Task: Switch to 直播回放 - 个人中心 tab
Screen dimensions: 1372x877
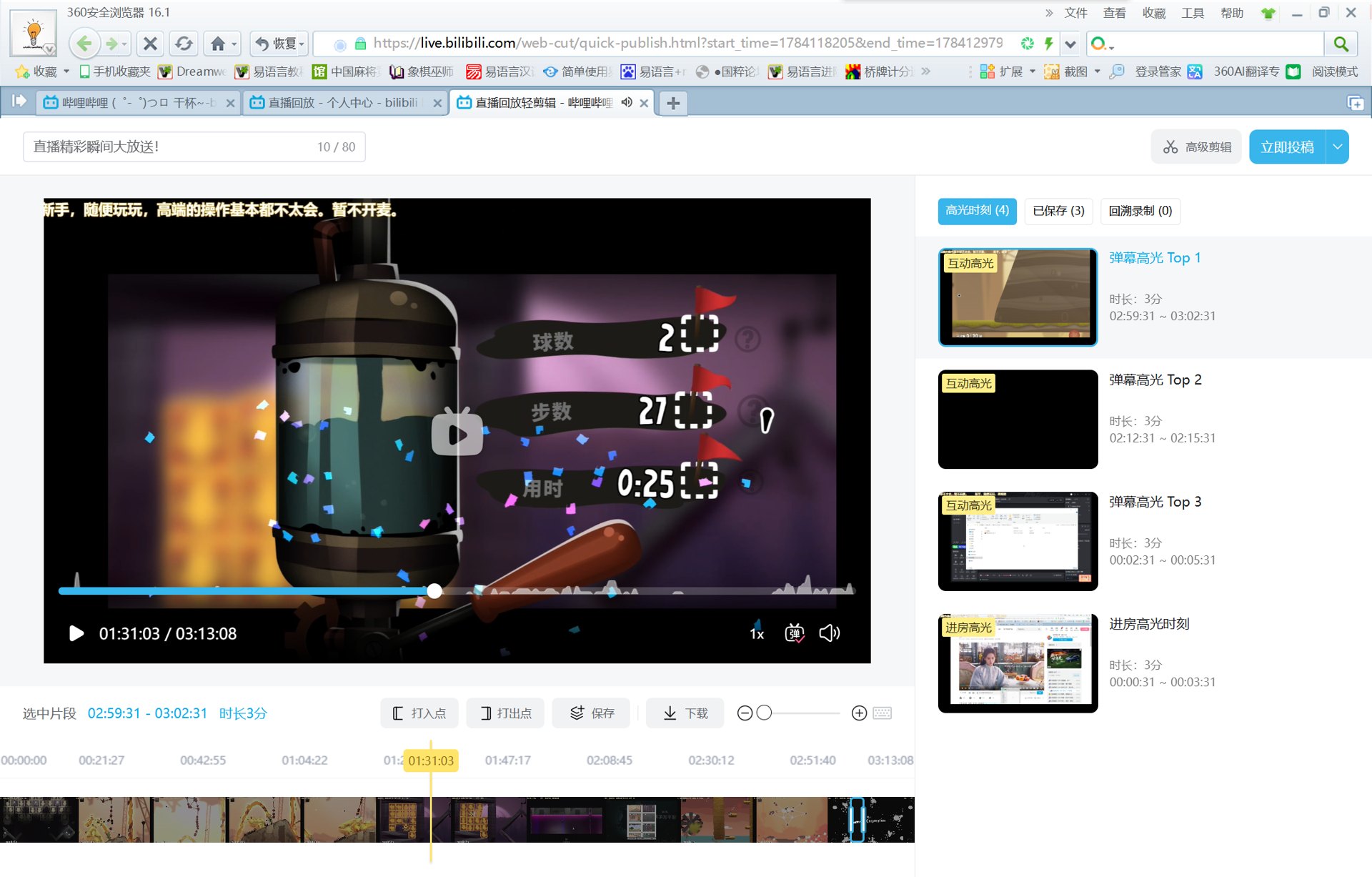Action: [x=346, y=103]
